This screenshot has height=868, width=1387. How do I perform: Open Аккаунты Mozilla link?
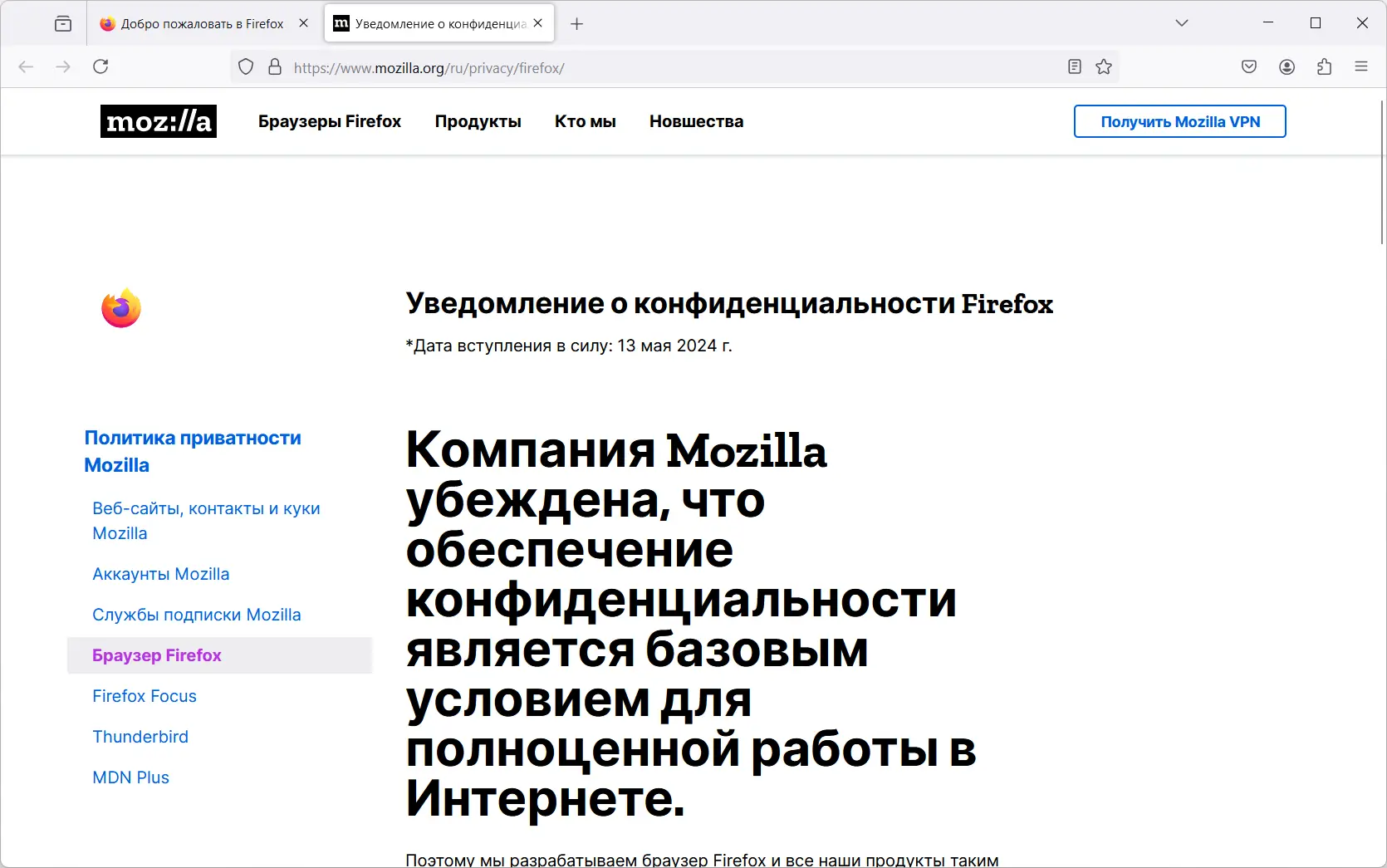161,574
